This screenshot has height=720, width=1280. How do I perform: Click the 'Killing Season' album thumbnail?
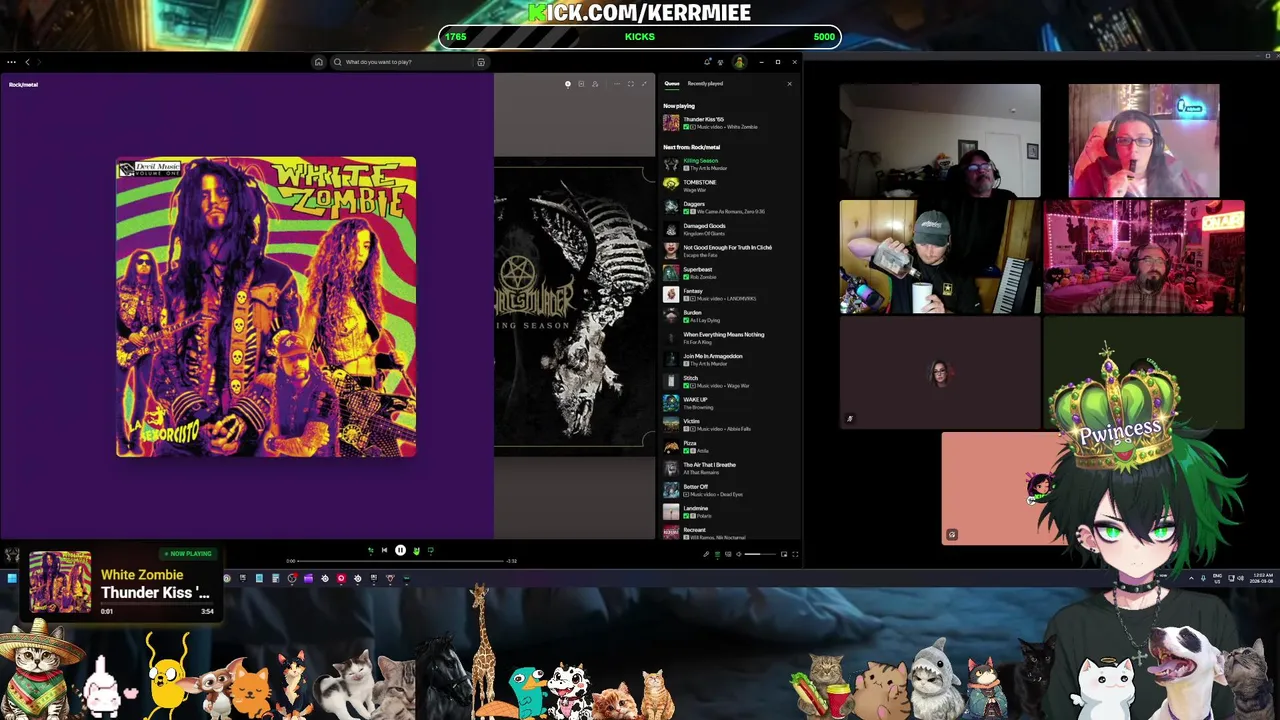(671, 164)
